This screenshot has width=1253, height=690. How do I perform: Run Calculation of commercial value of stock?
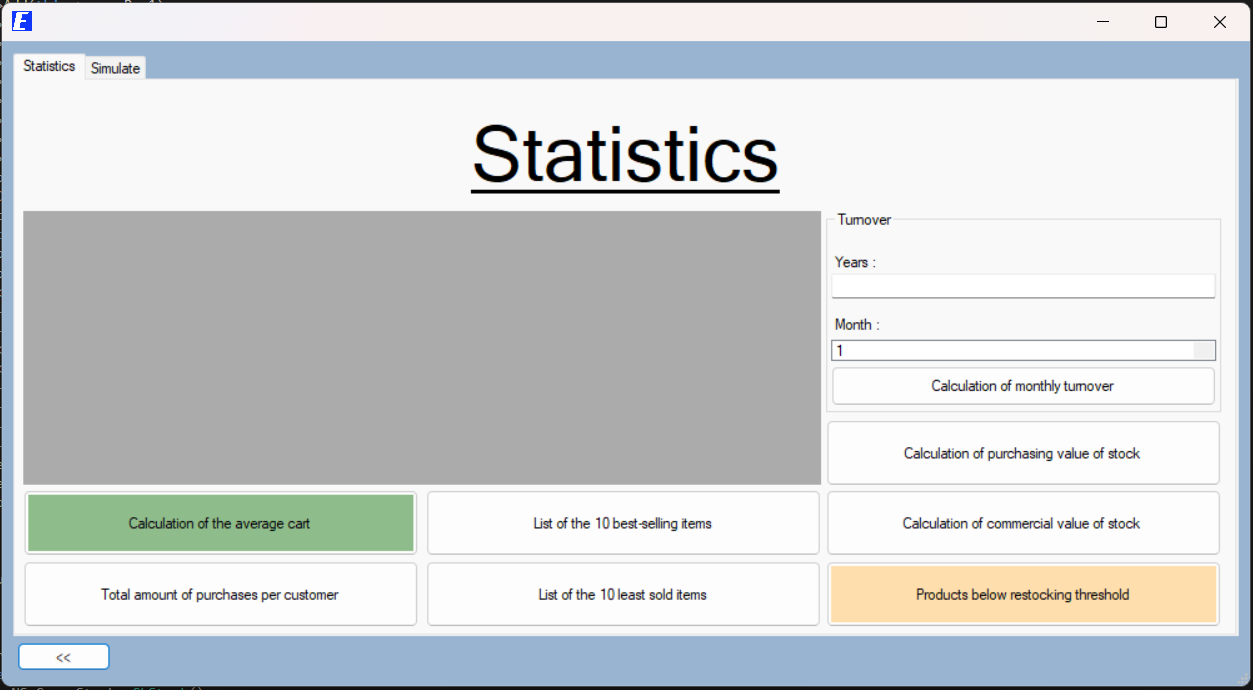click(x=1022, y=523)
